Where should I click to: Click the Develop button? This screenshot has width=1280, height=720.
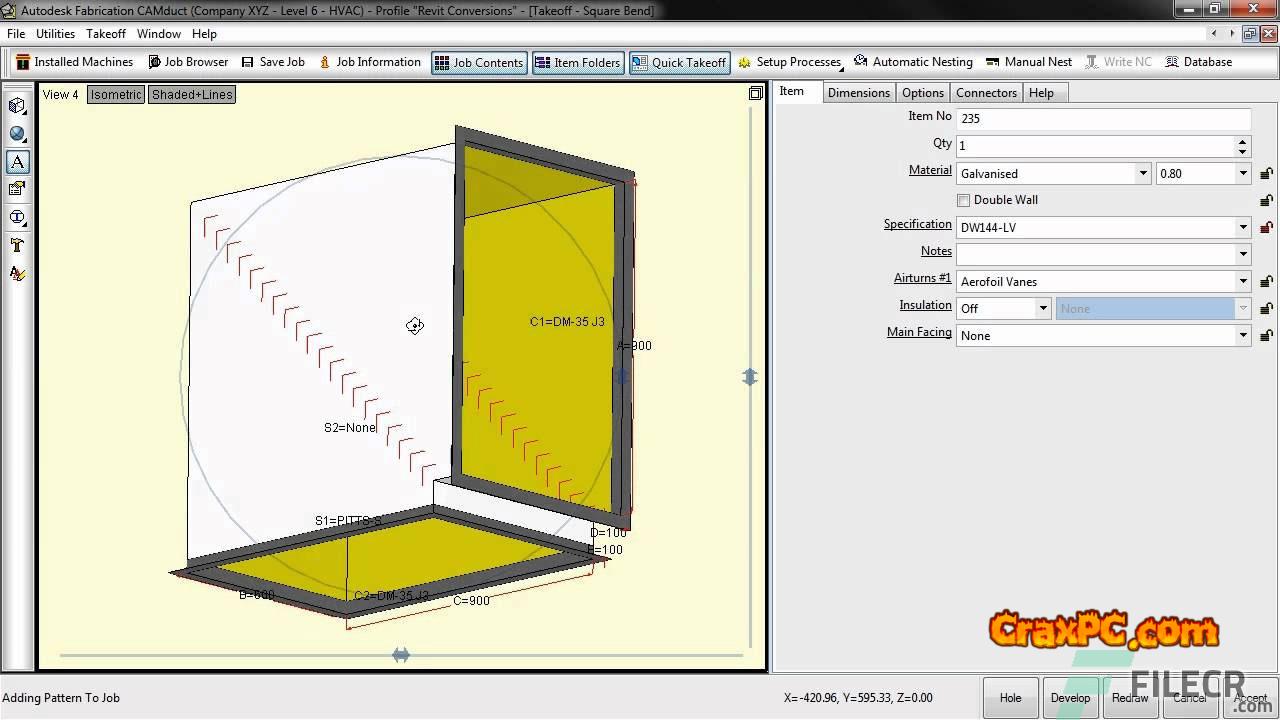point(1070,698)
